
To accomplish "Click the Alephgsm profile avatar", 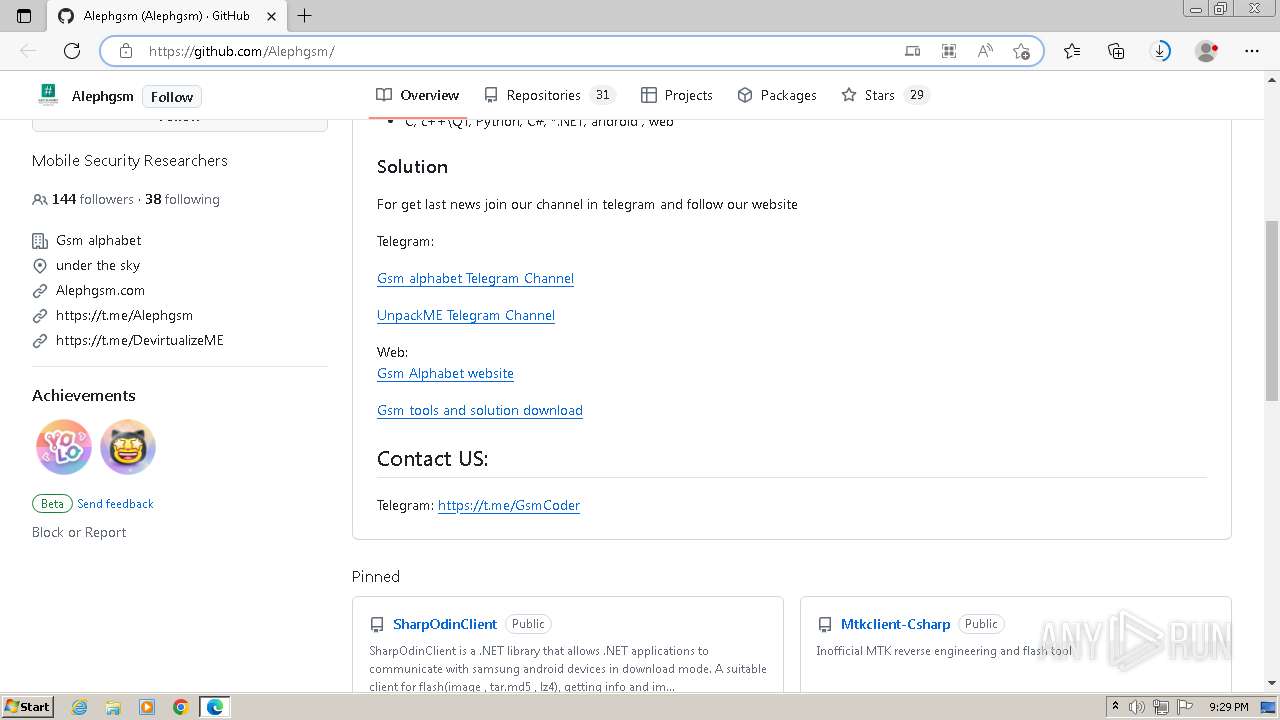I will [x=48, y=96].
